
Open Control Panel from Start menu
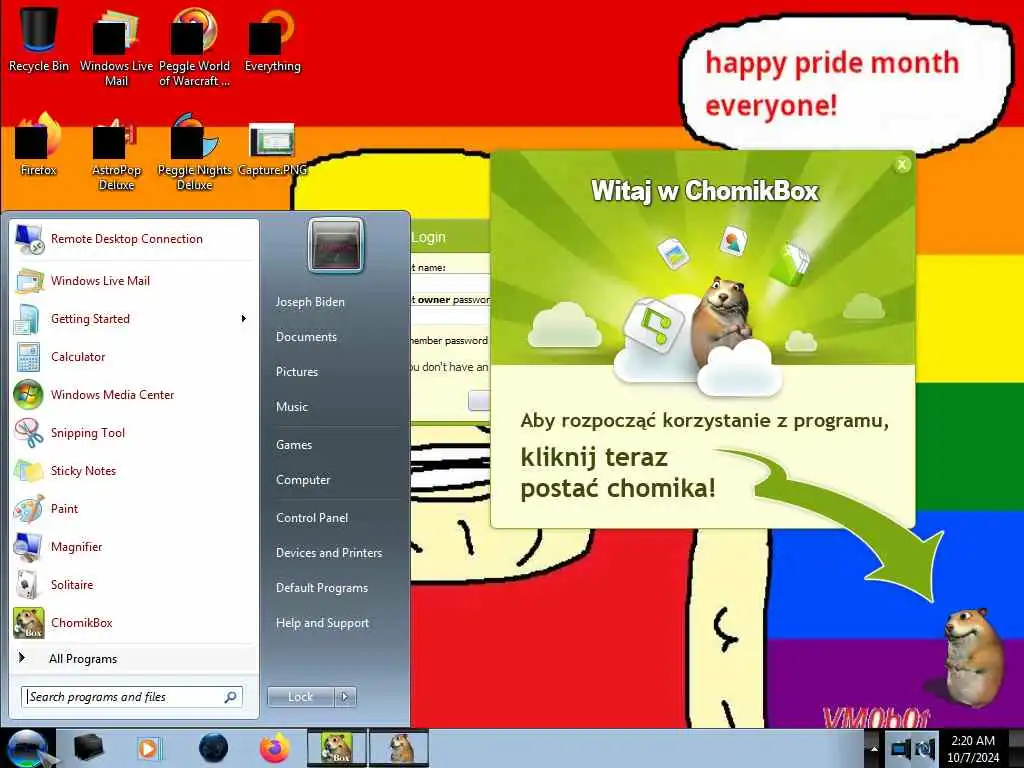pos(312,518)
